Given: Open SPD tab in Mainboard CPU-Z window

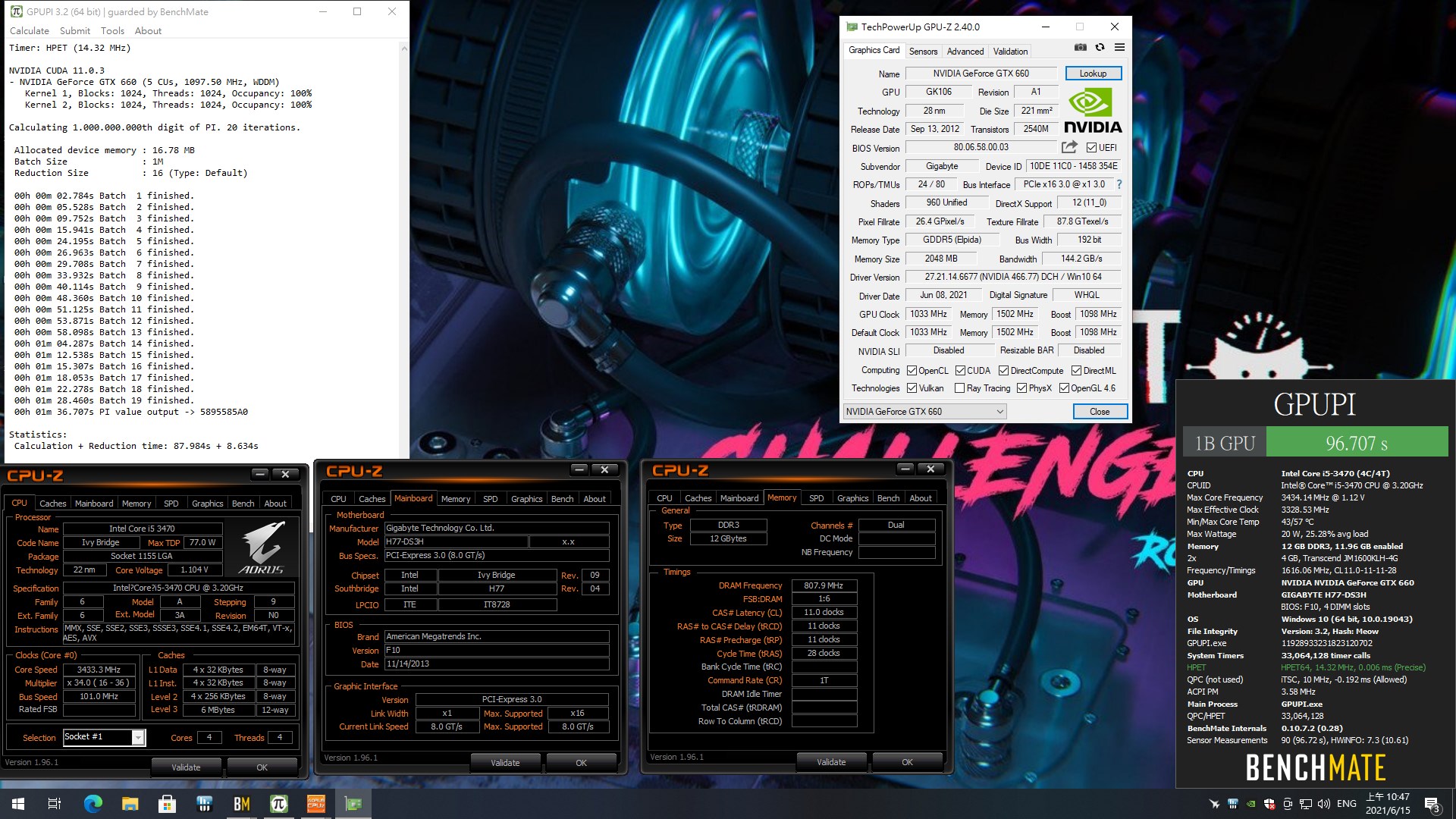Looking at the screenshot, I should [x=491, y=498].
